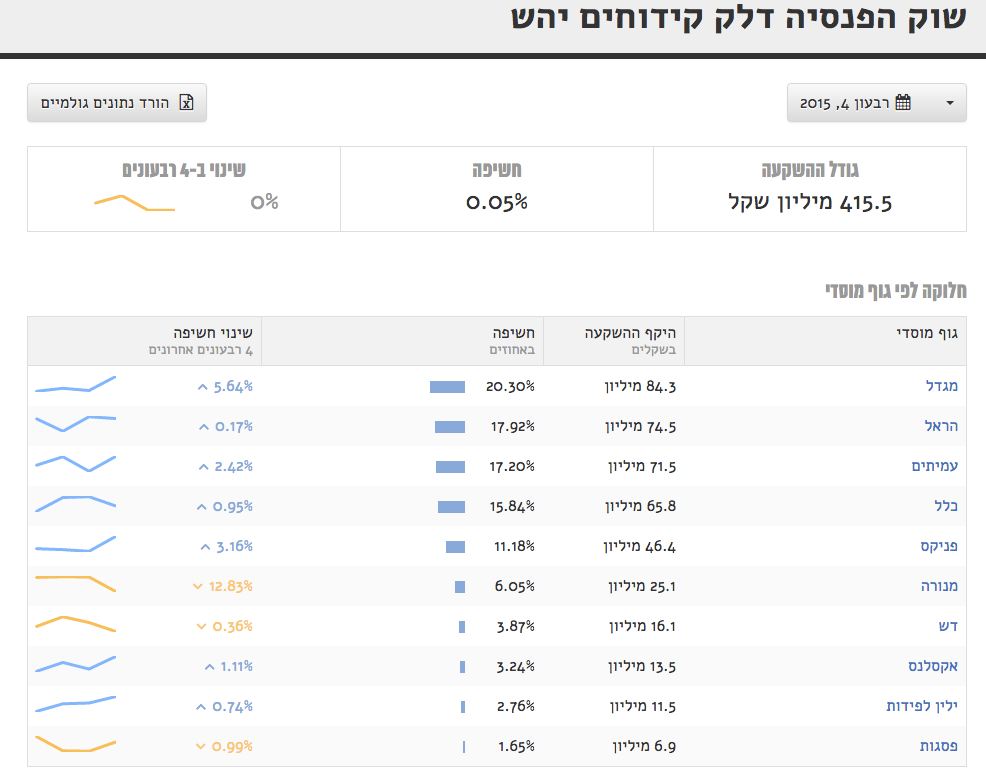Click the 46.4 מיליון investment value
986x776 pixels.
(640, 546)
